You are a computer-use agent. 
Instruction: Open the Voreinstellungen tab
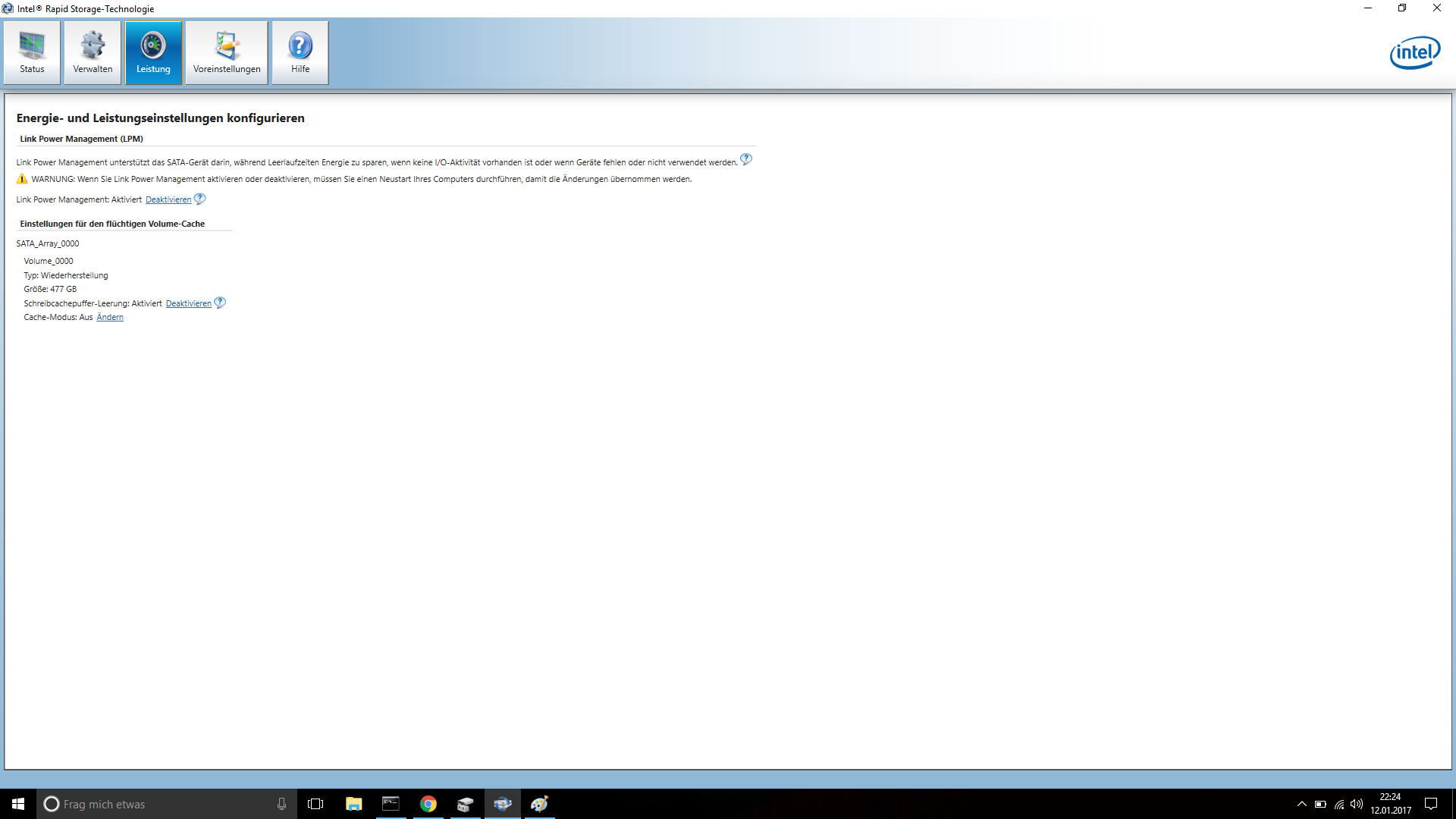pyautogui.click(x=227, y=52)
